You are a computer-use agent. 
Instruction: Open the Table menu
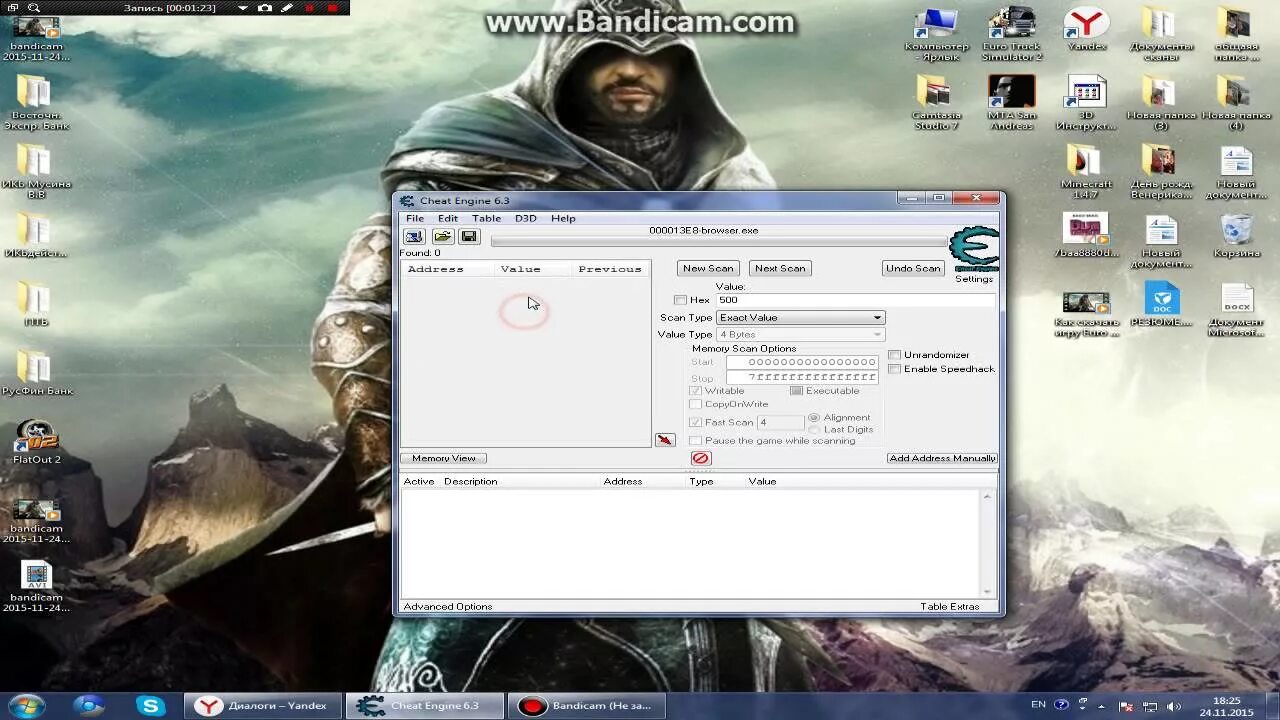tap(486, 218)
